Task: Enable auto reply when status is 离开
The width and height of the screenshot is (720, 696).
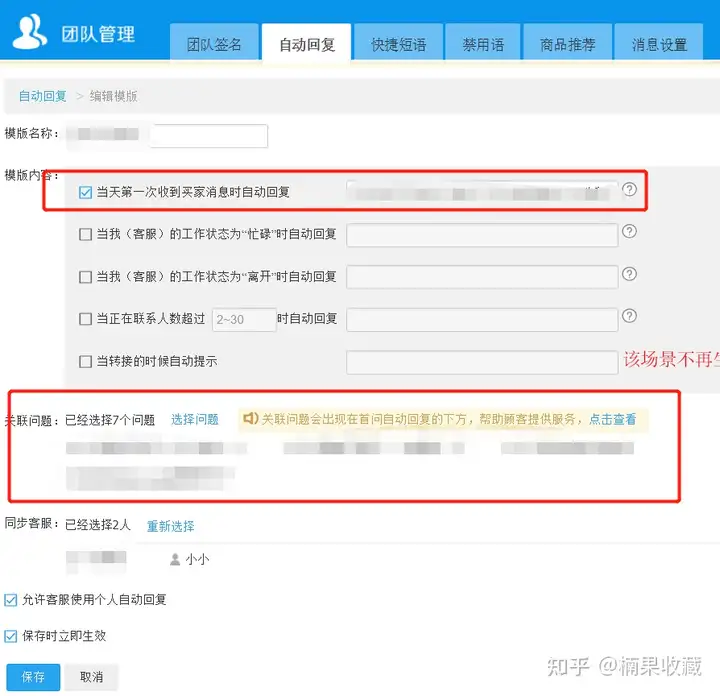Action: (85, 277)
